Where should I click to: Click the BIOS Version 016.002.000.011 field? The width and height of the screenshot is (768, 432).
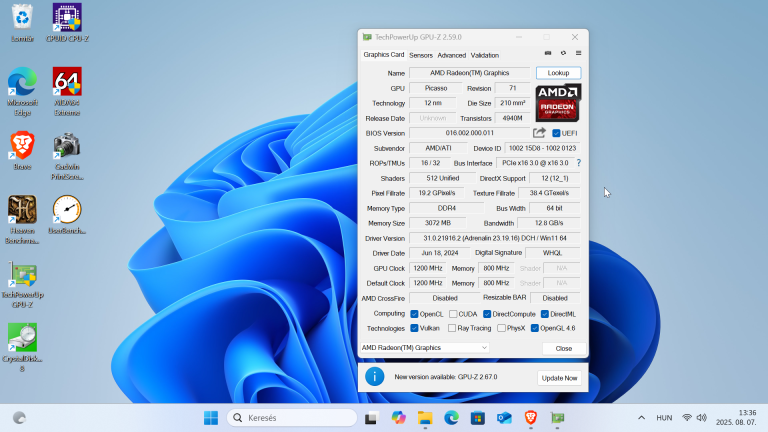pyautogui.click(x=470, y=133)
